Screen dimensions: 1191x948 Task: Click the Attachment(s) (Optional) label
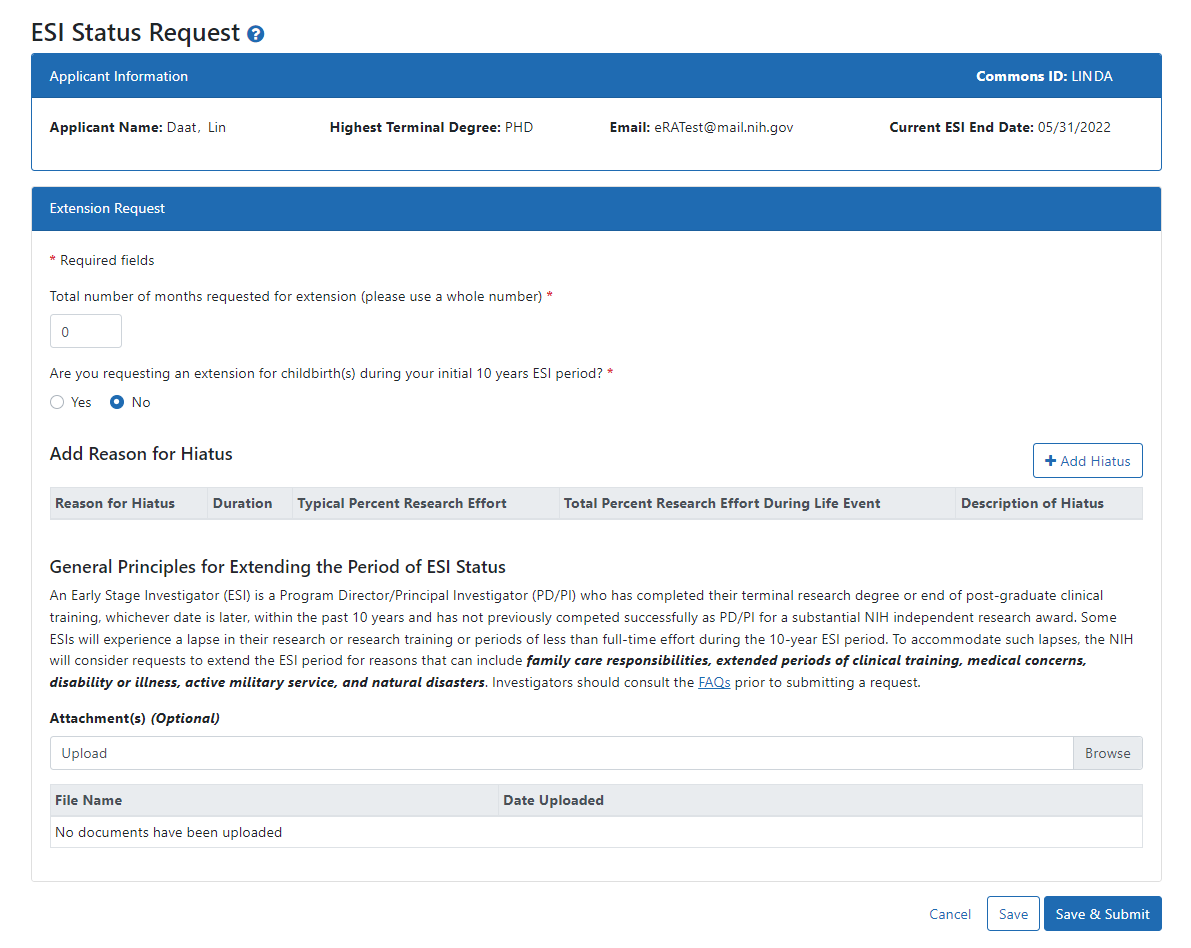pyautogui.click(x=134, y=719)
